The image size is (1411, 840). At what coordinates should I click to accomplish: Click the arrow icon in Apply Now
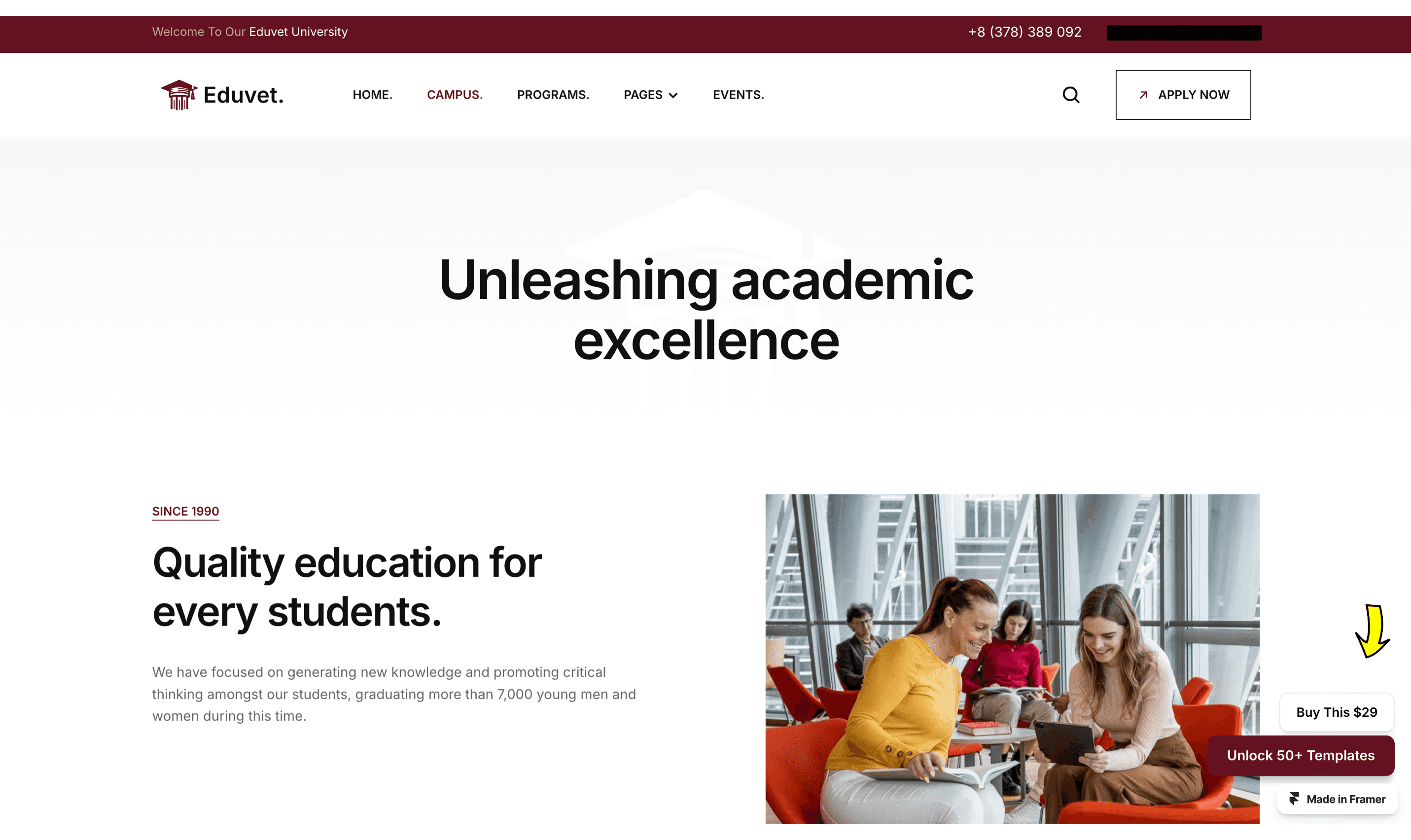(x=1143, y=95)
